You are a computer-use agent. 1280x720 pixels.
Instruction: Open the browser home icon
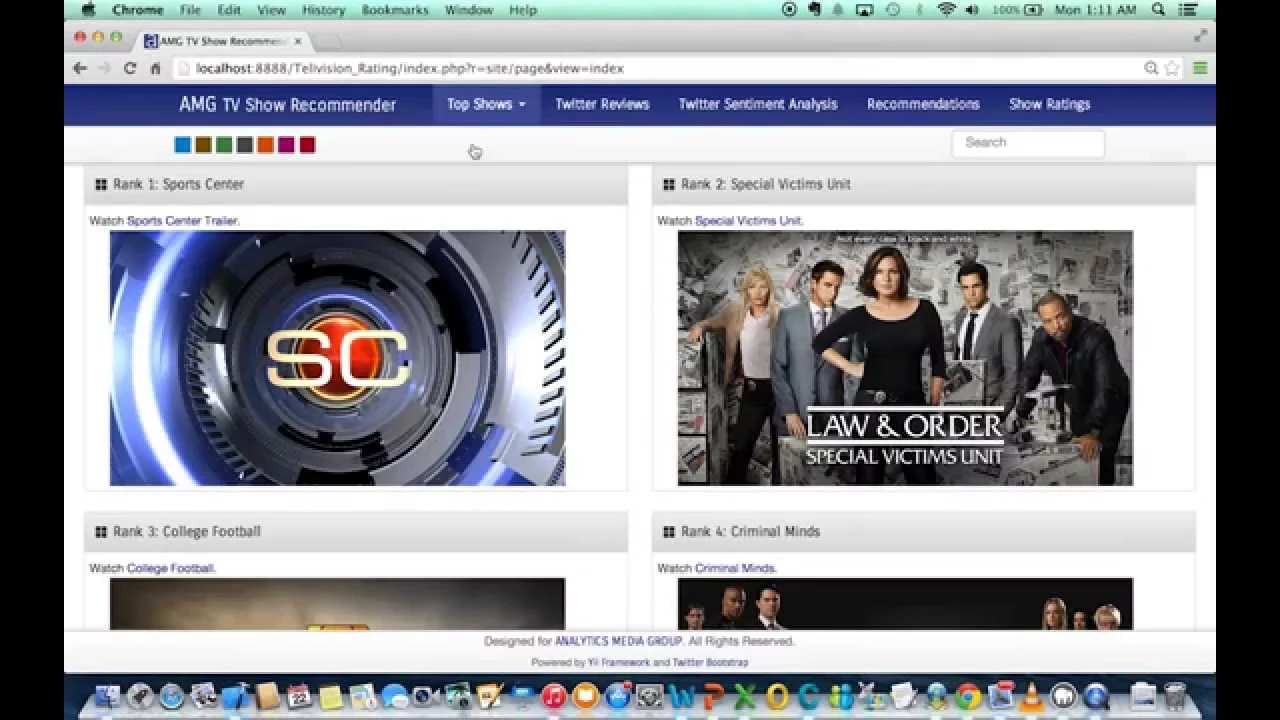tap(155, 68)
